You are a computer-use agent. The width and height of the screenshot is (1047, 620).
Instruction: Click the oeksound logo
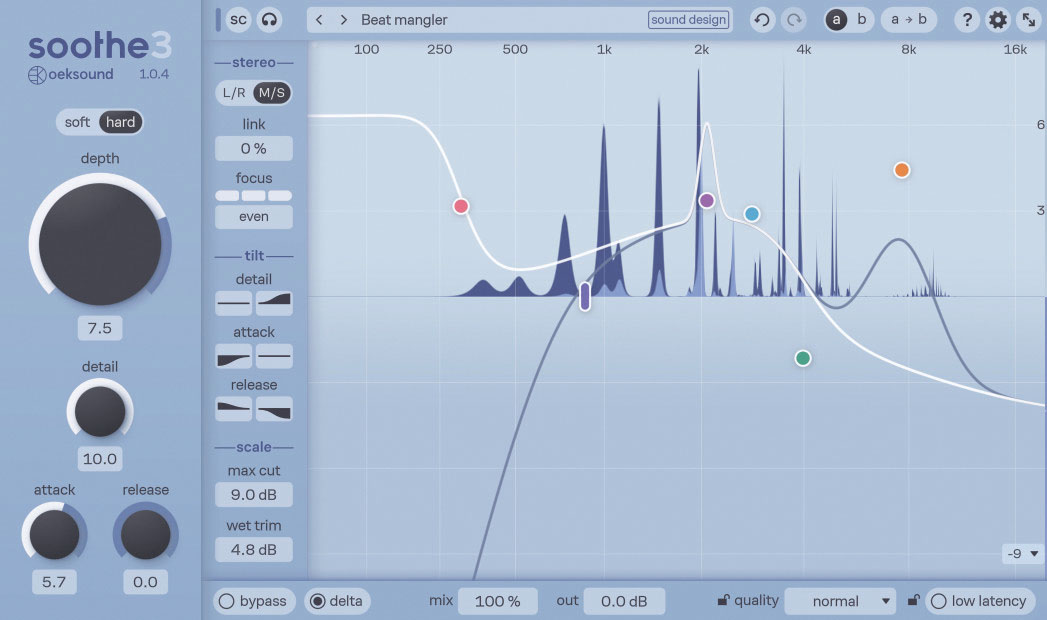[x=71, y=75]
